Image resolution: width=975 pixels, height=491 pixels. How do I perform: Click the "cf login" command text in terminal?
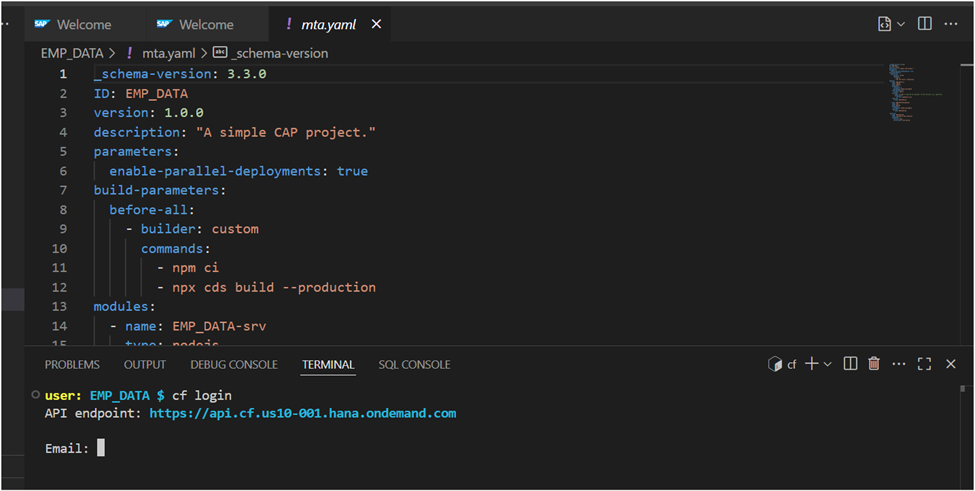coord(202,396)
